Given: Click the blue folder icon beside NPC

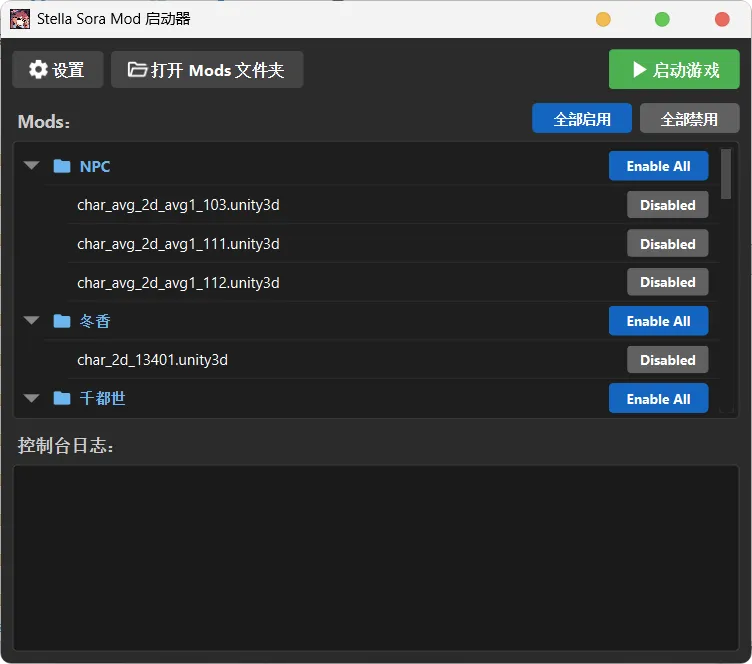Looking at the screenshot, I should (x=62, y=166).
